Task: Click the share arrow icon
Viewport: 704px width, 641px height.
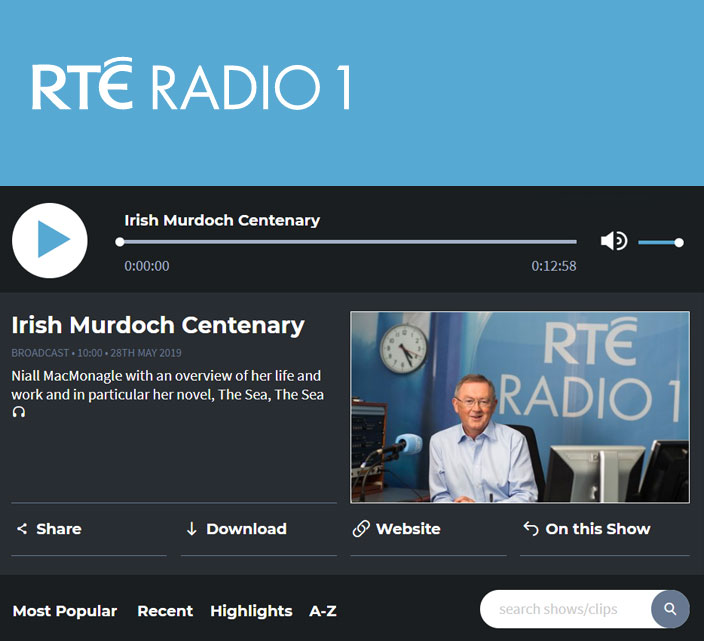Action: pos(22,529)
